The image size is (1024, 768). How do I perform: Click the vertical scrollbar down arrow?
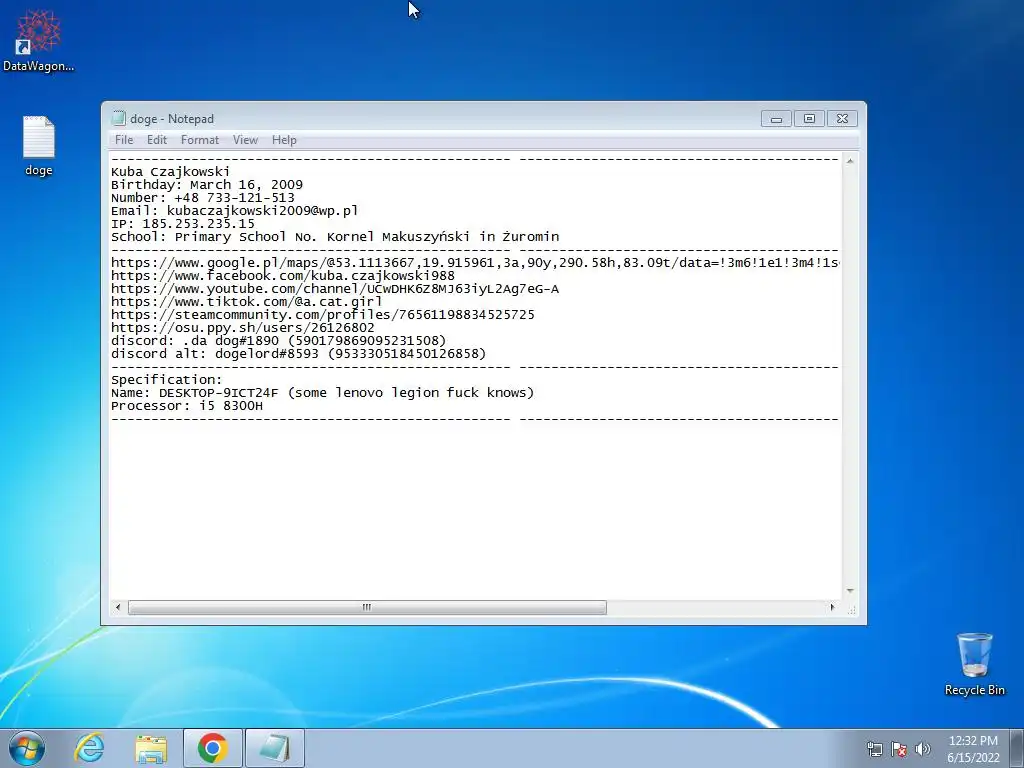point(850,590)
